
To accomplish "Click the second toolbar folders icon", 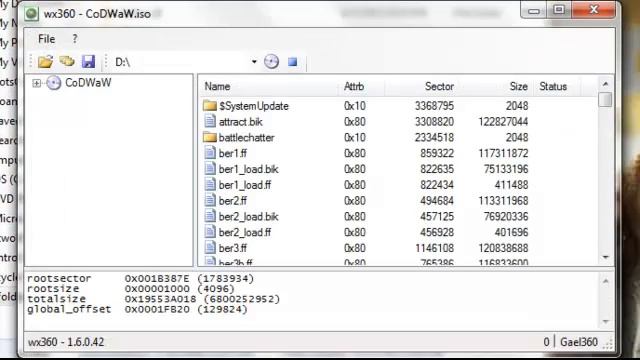I will click(67, 62).
